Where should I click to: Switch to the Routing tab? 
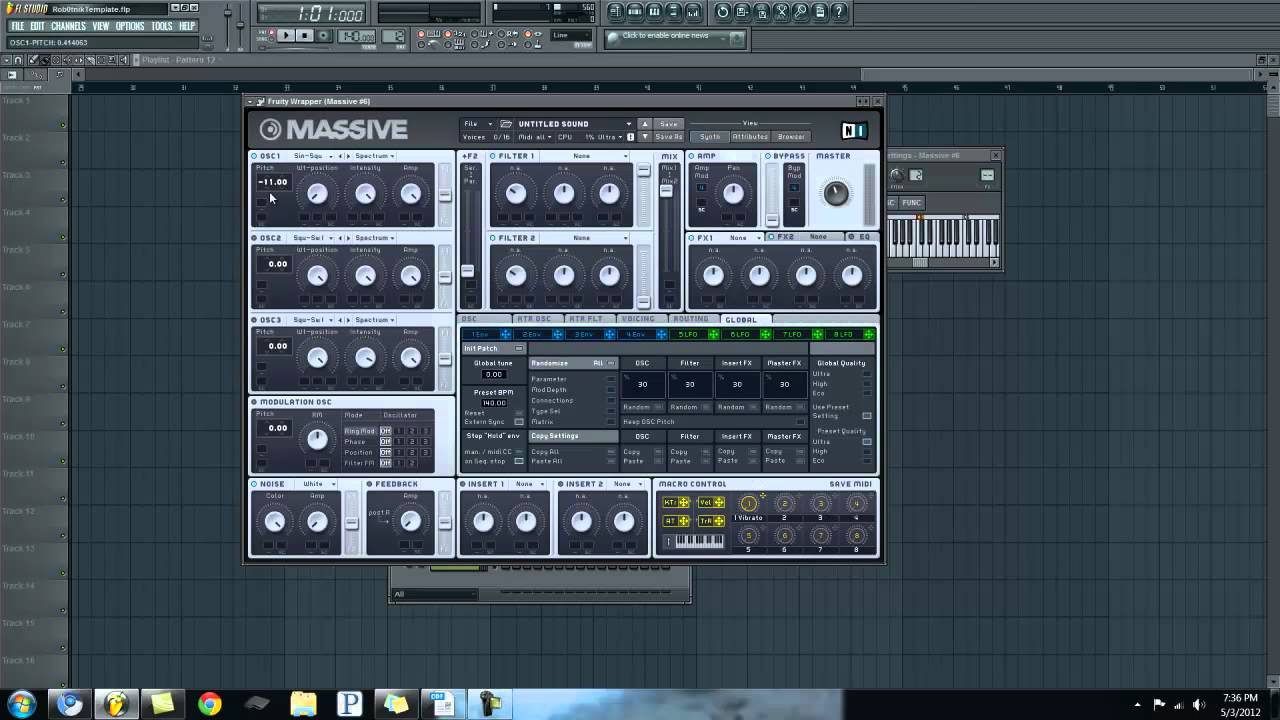tap(691, 320)
